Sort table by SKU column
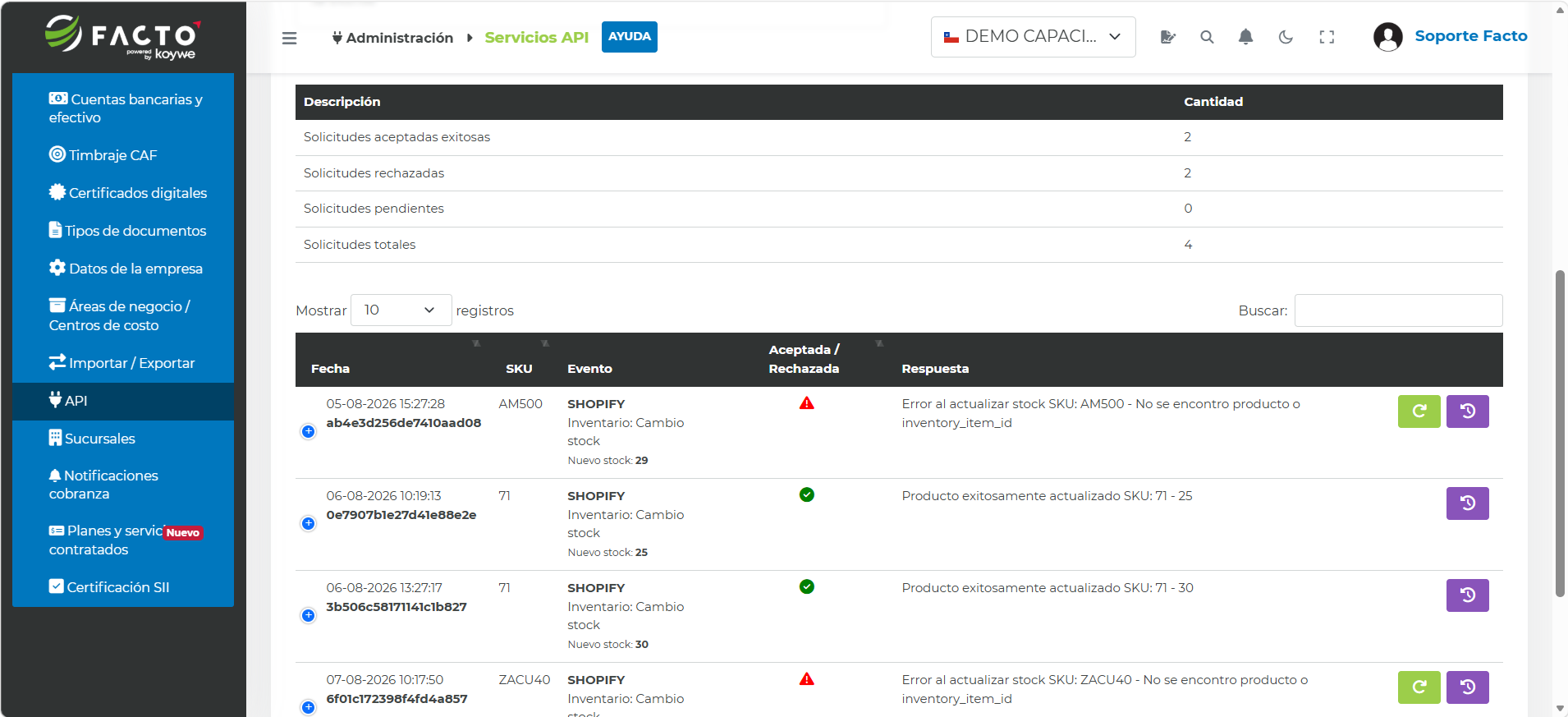 pyautogui.click(x=525, y=360)
